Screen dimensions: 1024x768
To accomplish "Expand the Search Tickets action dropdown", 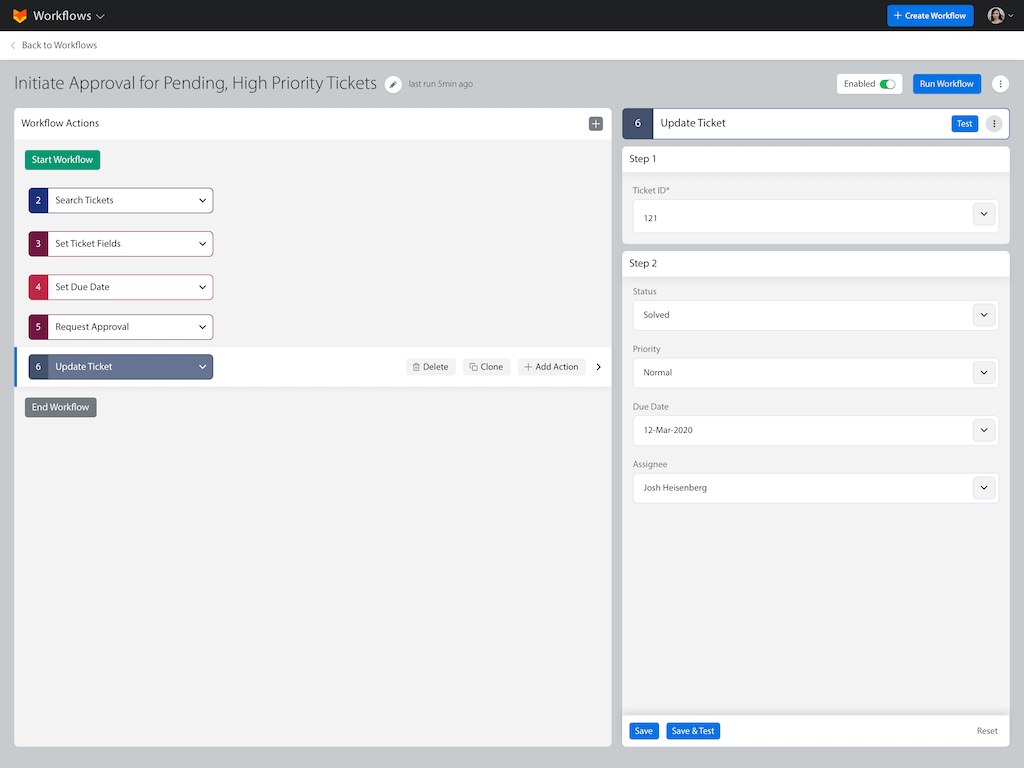I will coord(202,200).
